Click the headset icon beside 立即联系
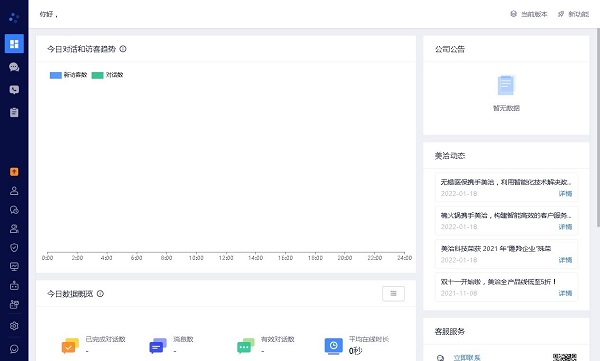This screenshot has height=361, width=600. coord(440,358)
